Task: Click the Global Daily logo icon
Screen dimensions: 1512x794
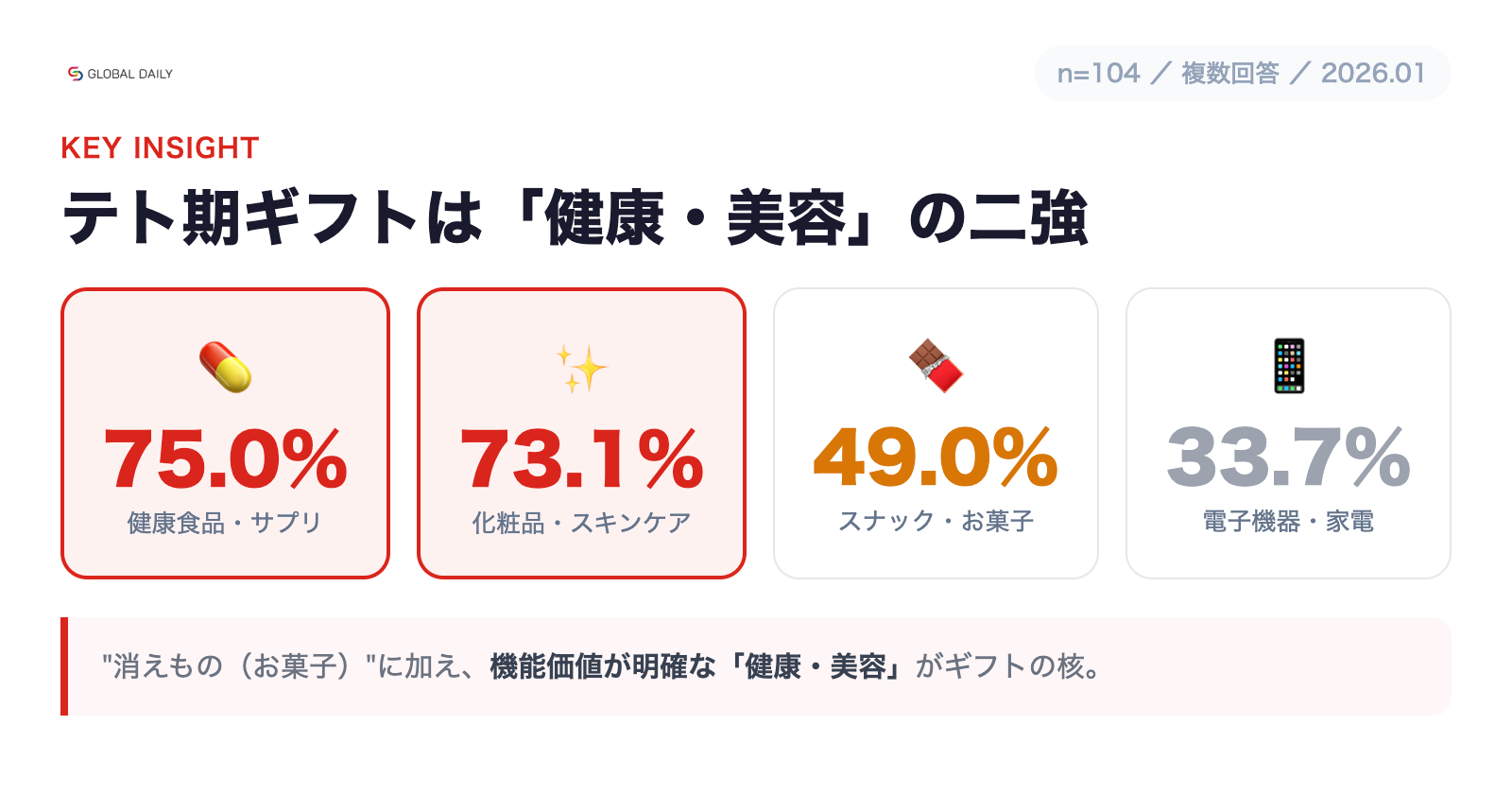Action: [76, 74]
